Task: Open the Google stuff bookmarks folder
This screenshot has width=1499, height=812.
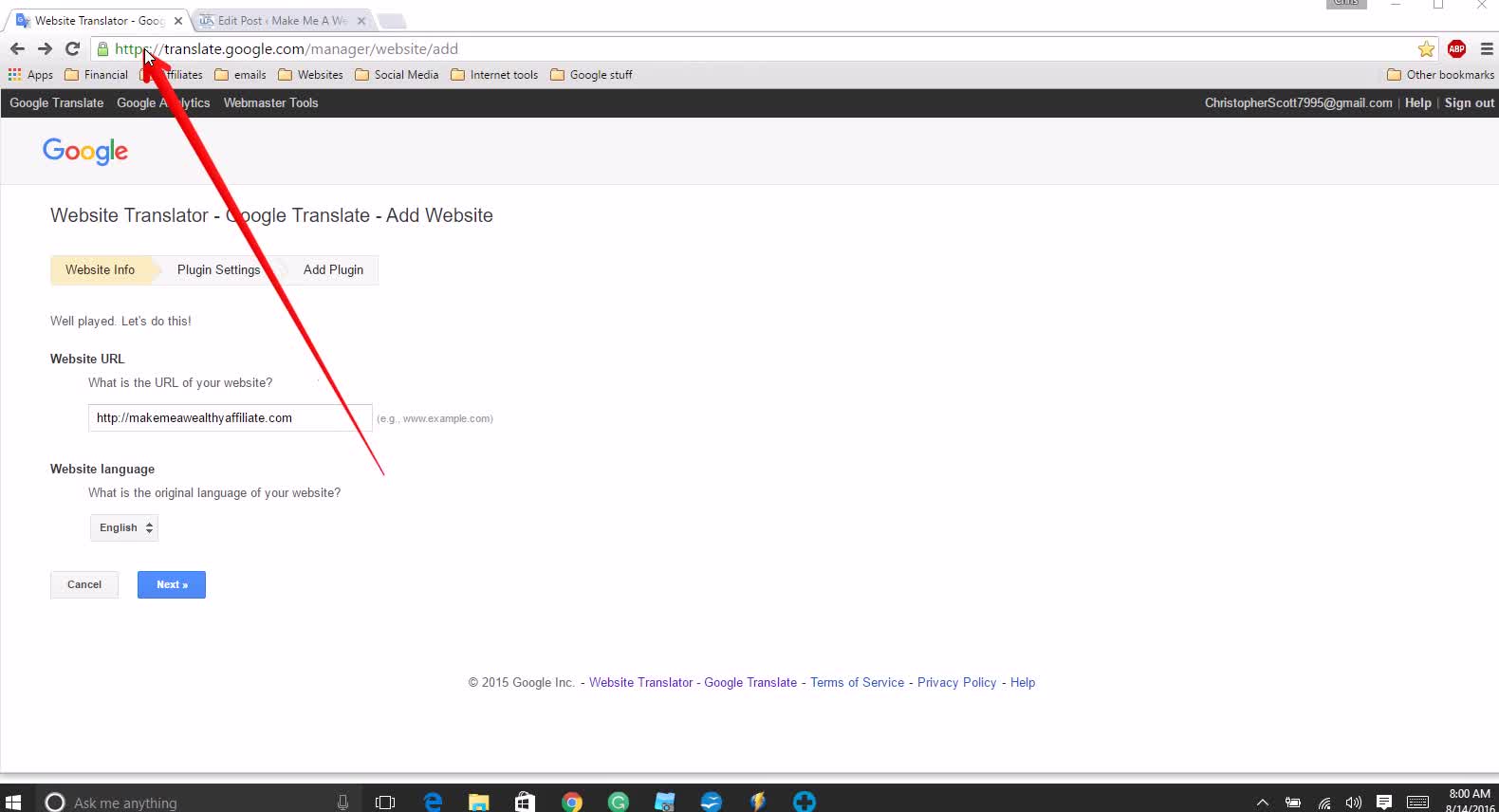Action: (x=591, y=74)
